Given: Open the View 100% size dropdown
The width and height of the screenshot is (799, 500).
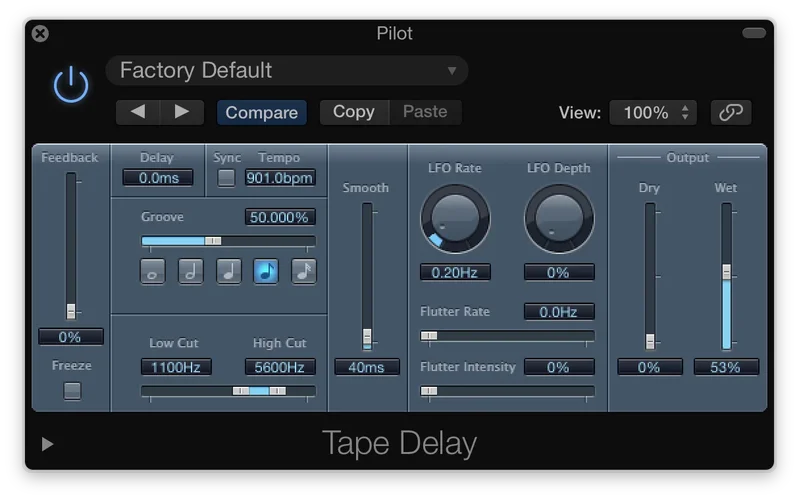Looking at the screenshot, I should (653, 112).
